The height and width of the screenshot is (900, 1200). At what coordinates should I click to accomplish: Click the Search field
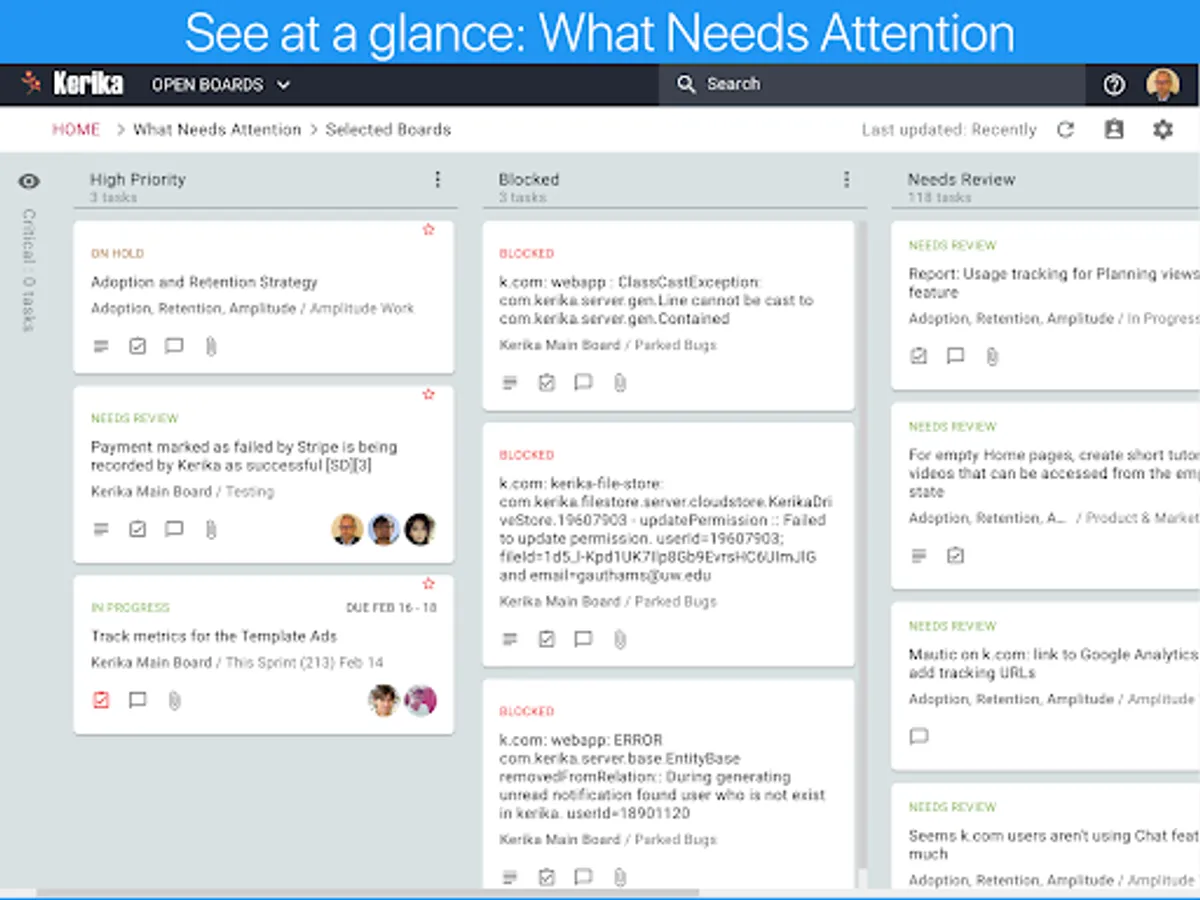pyautogui.click(x=871, y=84)
